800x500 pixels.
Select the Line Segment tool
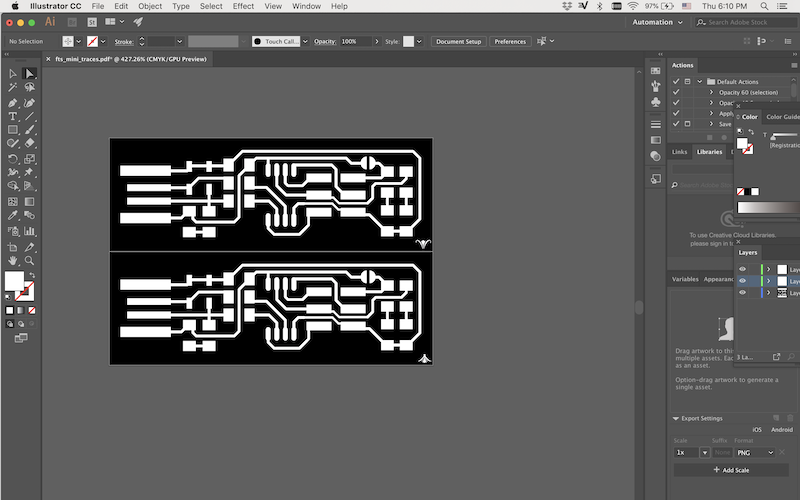(30, 116)
